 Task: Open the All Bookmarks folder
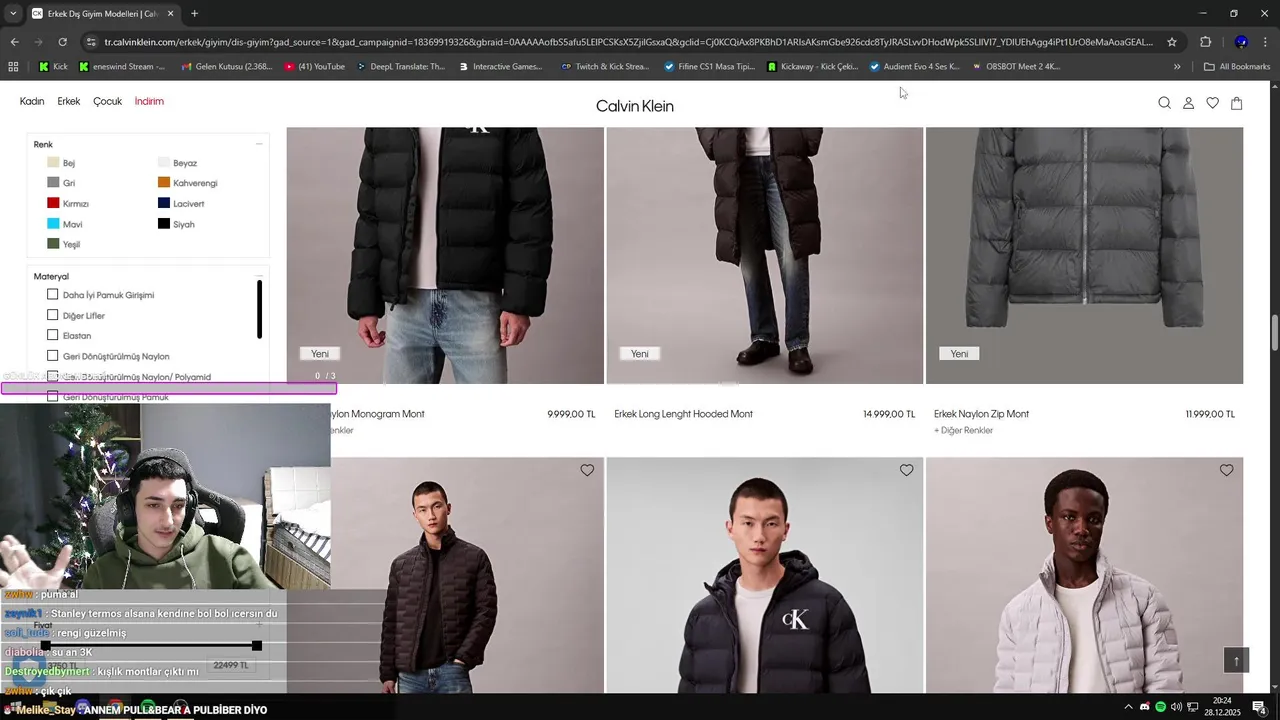click(1237, 67)
